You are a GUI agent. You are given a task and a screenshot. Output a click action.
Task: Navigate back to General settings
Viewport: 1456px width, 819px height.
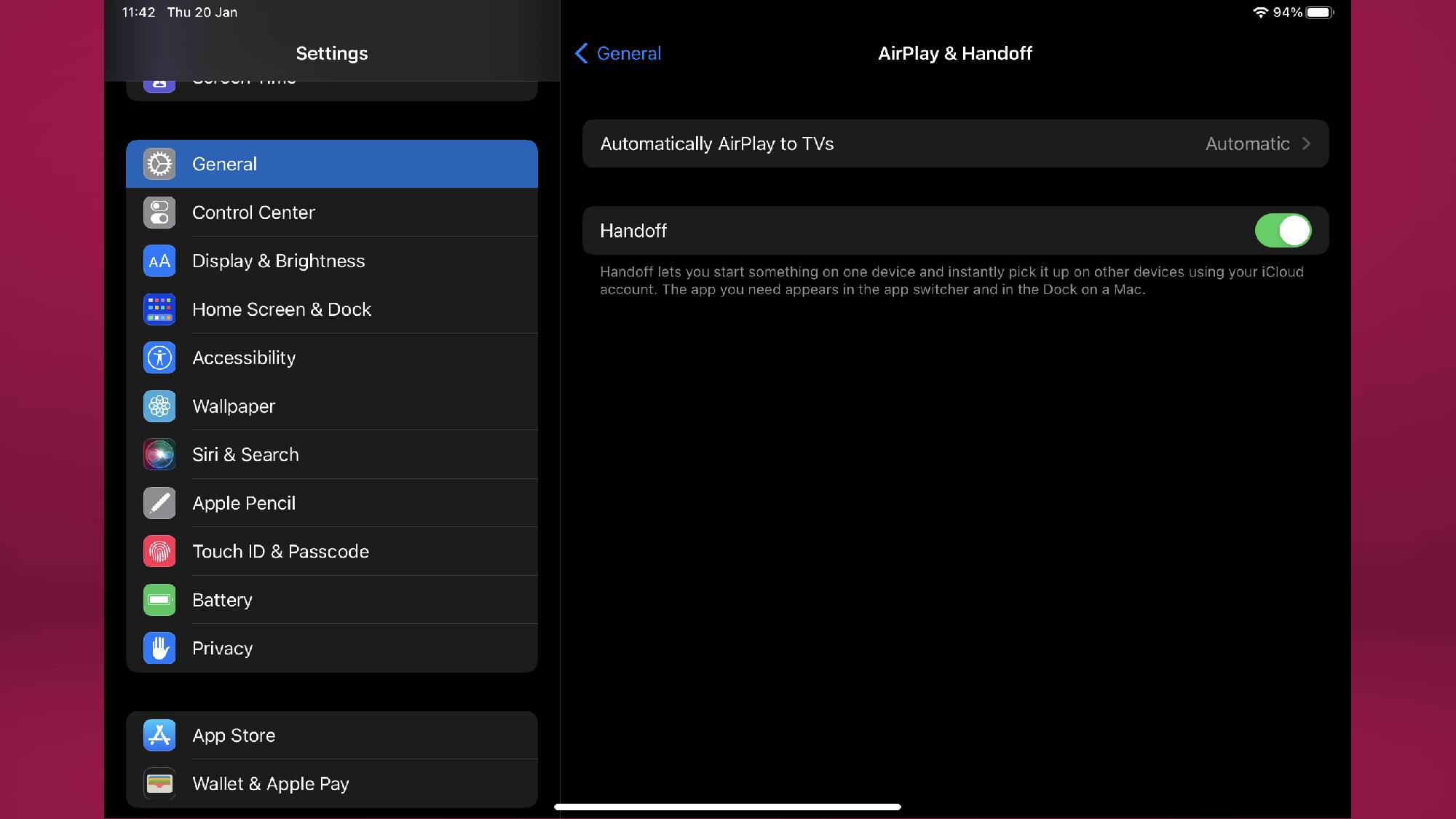(x=617, y=53)
